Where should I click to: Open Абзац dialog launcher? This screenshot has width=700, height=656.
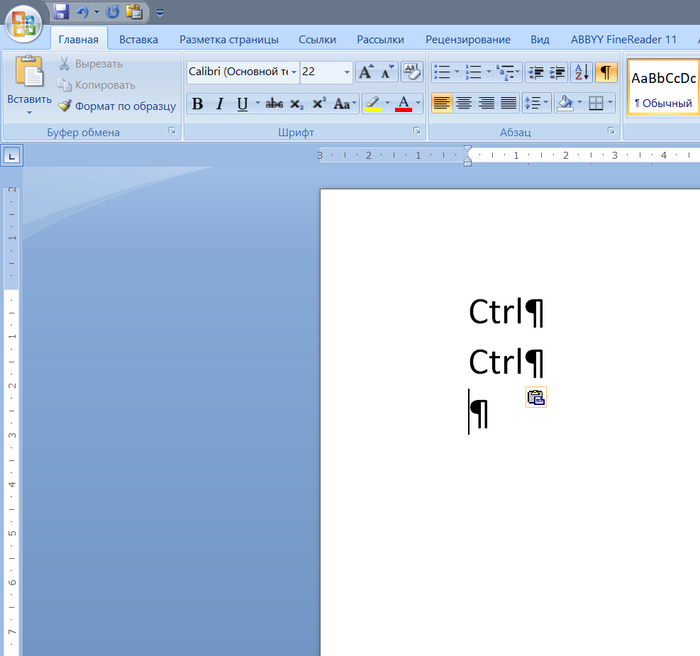(x=611, y=131)
